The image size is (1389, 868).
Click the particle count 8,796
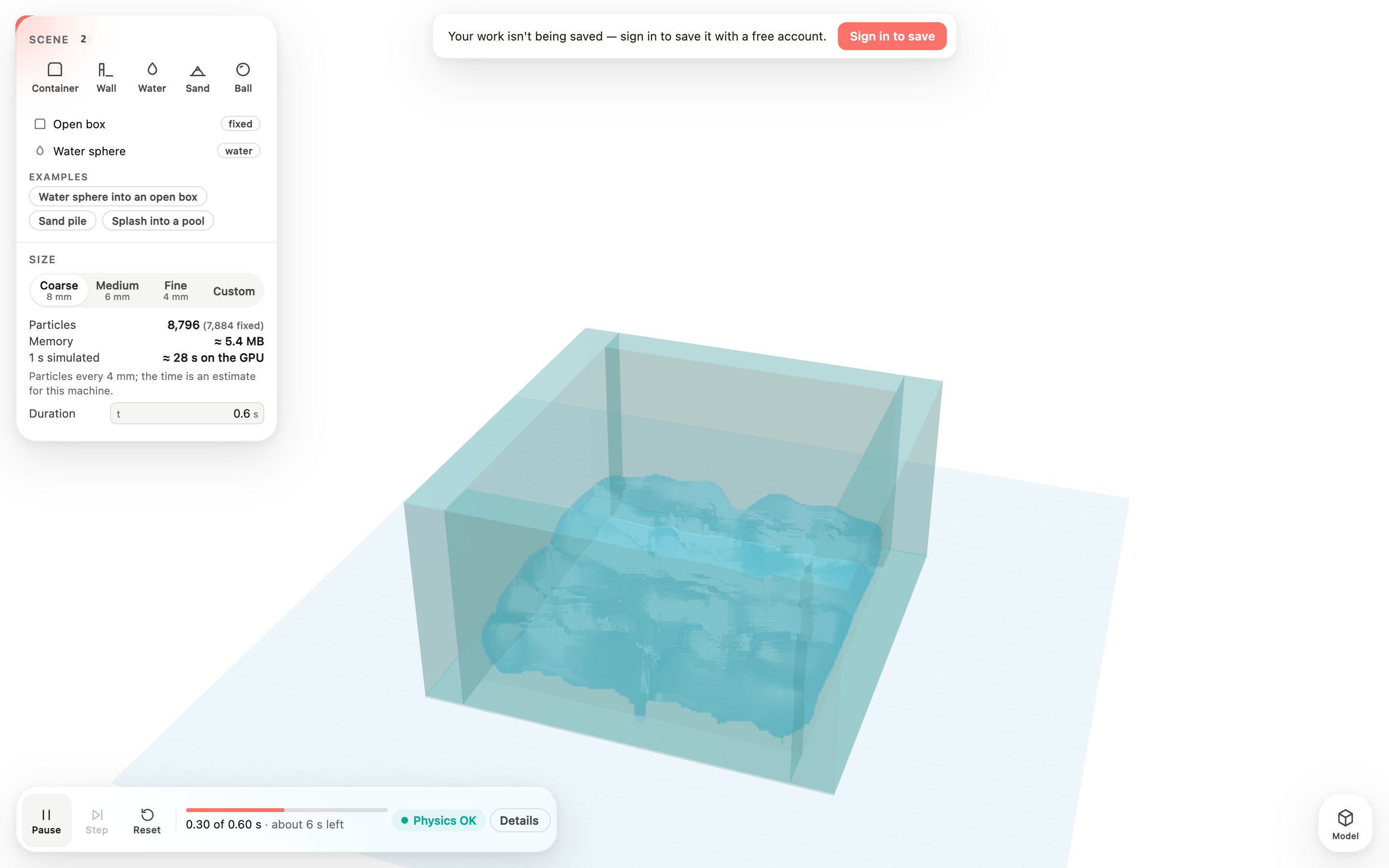click(x=184, y=325)
